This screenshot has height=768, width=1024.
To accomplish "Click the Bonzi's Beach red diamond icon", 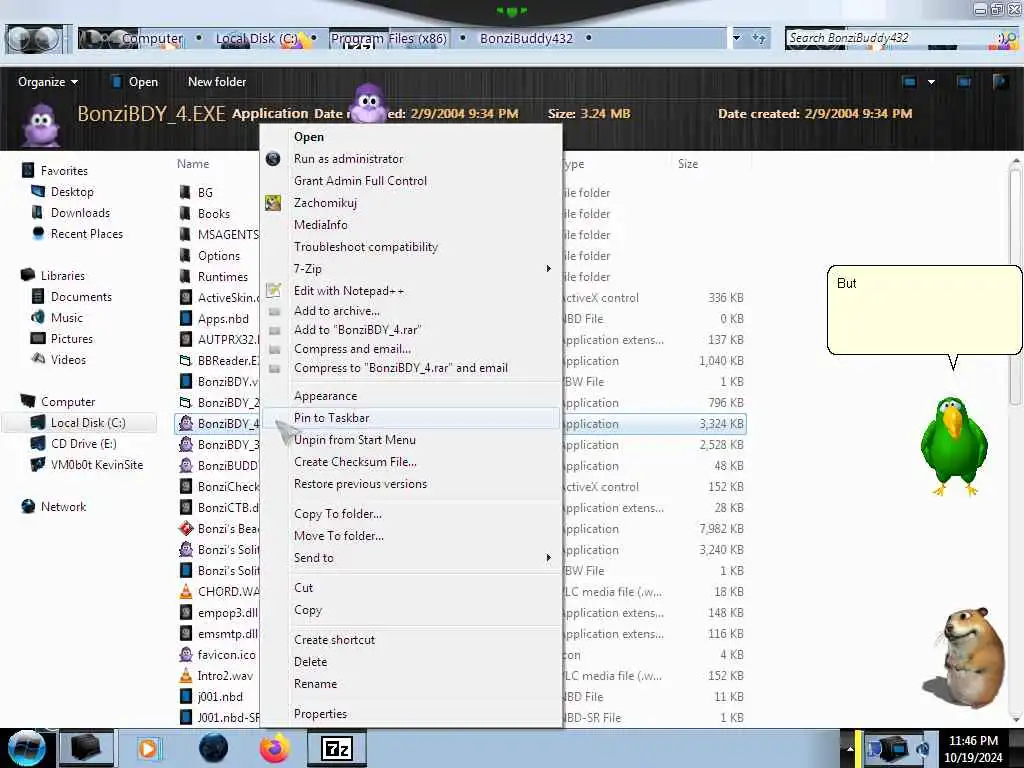I will [186, 528].
